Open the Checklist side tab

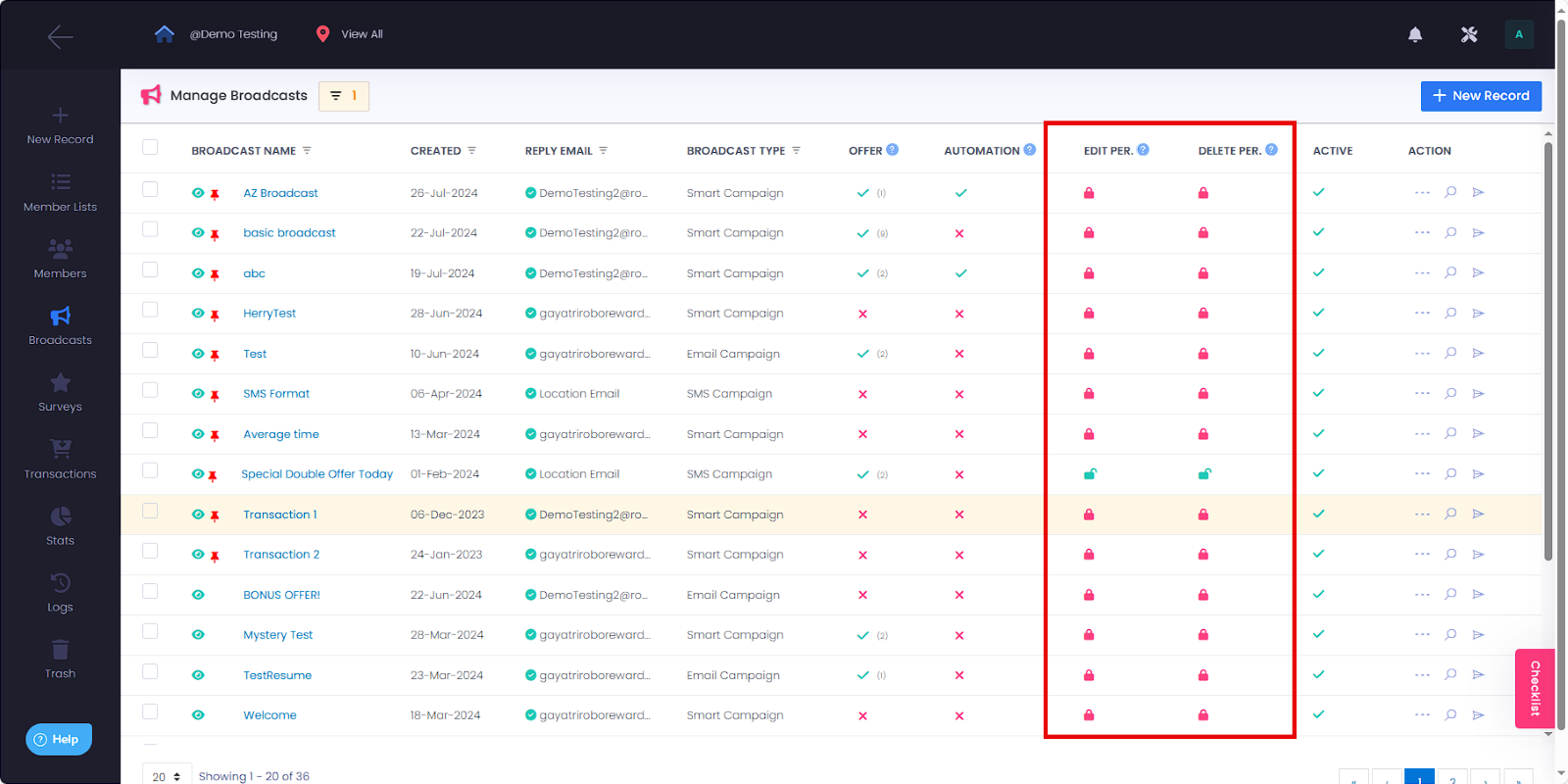tap(1535, 688)
